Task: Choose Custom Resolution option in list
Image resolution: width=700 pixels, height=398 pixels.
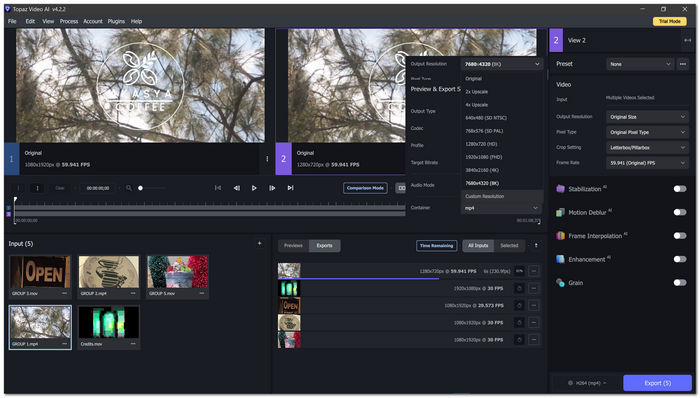Action: [x=502, y=196]
